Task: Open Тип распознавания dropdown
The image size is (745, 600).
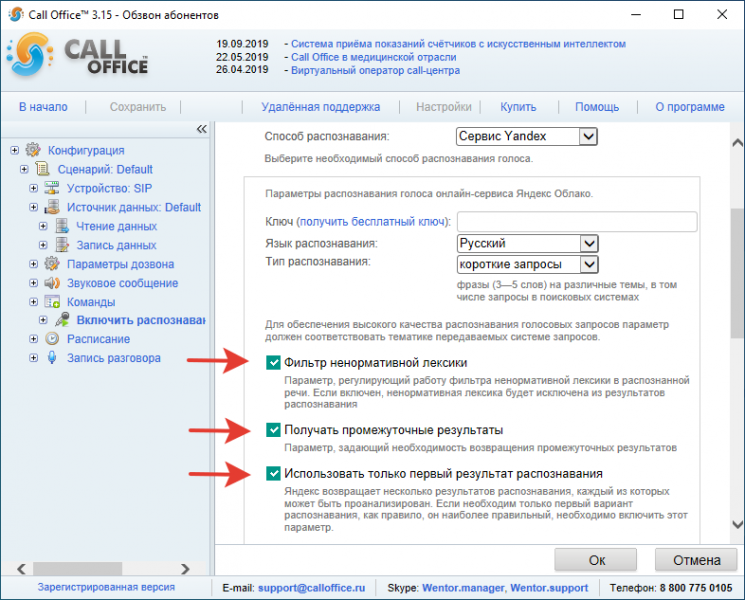Action: tap(527, 265)
